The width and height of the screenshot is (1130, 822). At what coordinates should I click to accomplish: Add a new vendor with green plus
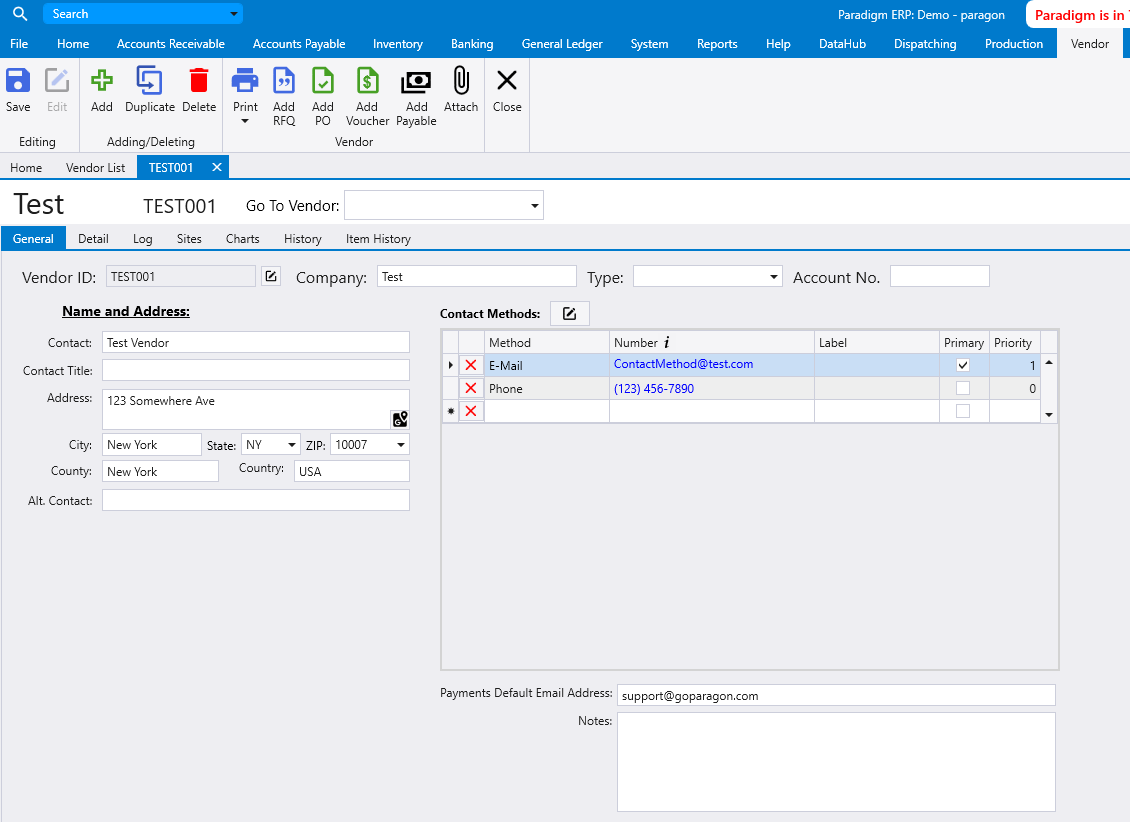point(102,81)
